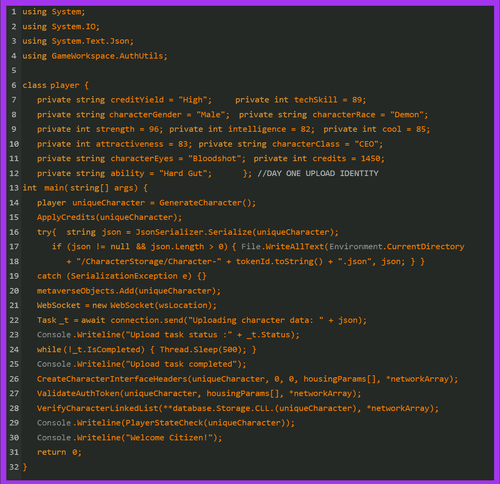Image resolution: width=500 pixels, height=484 pixels.
Task: Click the closing brace on line 32
Action: [x=25, y=467]
